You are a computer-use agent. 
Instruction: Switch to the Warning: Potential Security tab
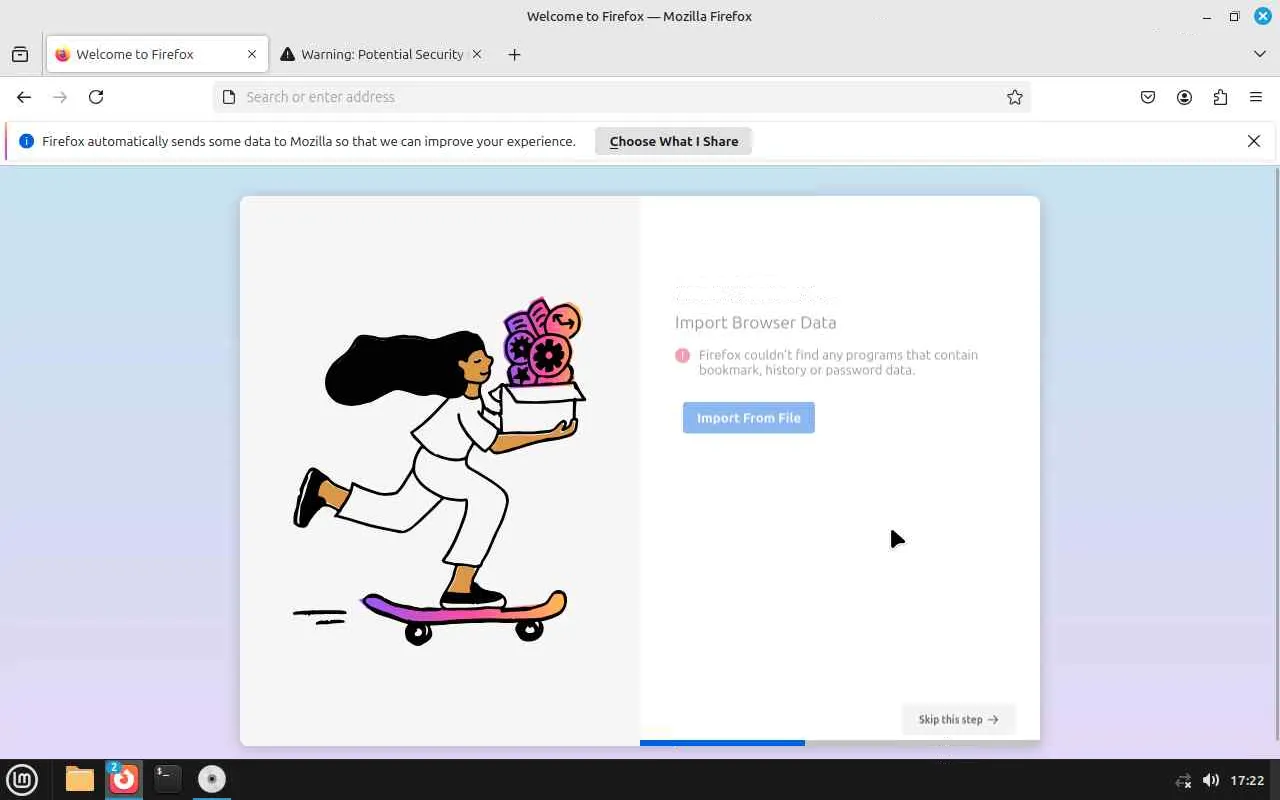coord(381,54)
